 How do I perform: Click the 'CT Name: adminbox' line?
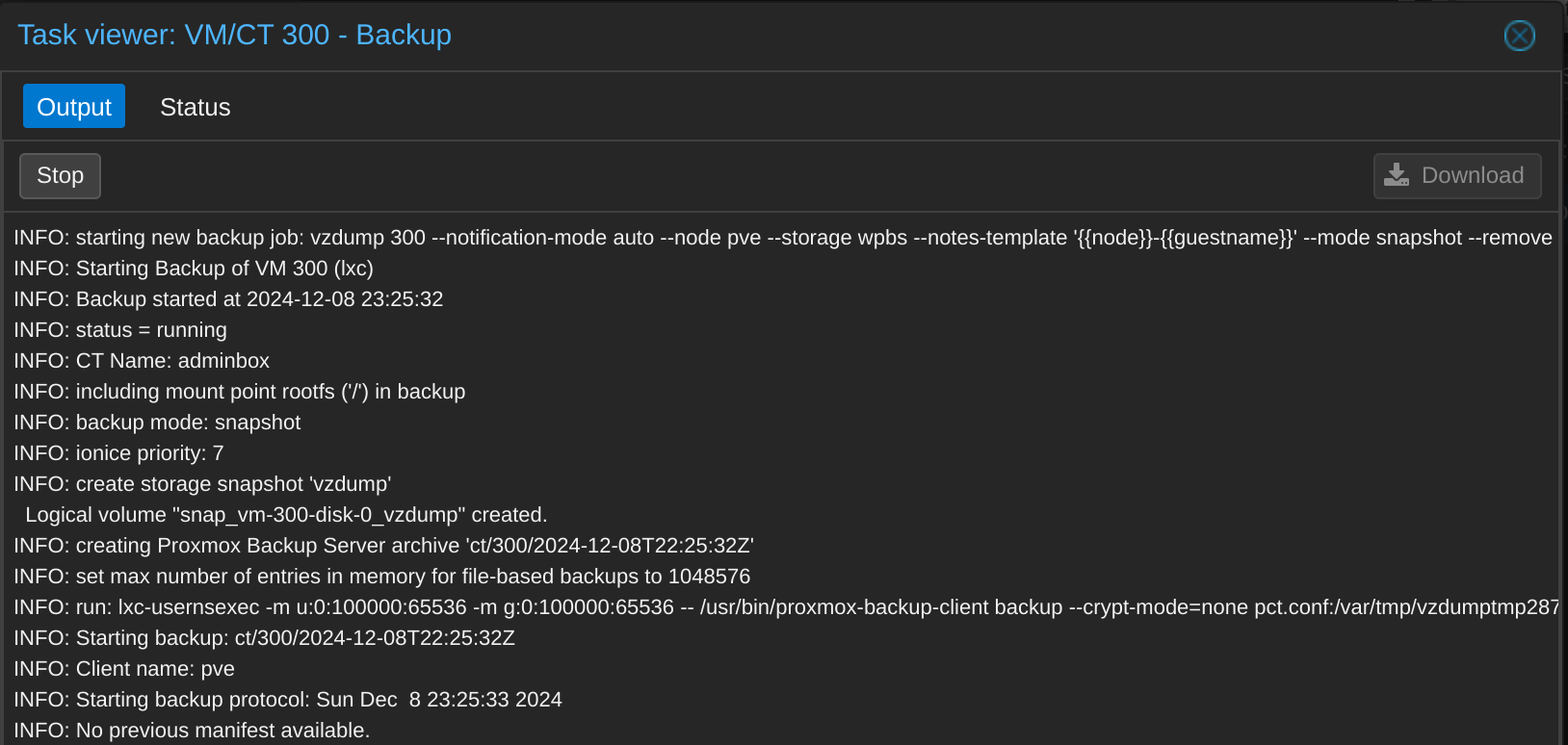(142, 361)
